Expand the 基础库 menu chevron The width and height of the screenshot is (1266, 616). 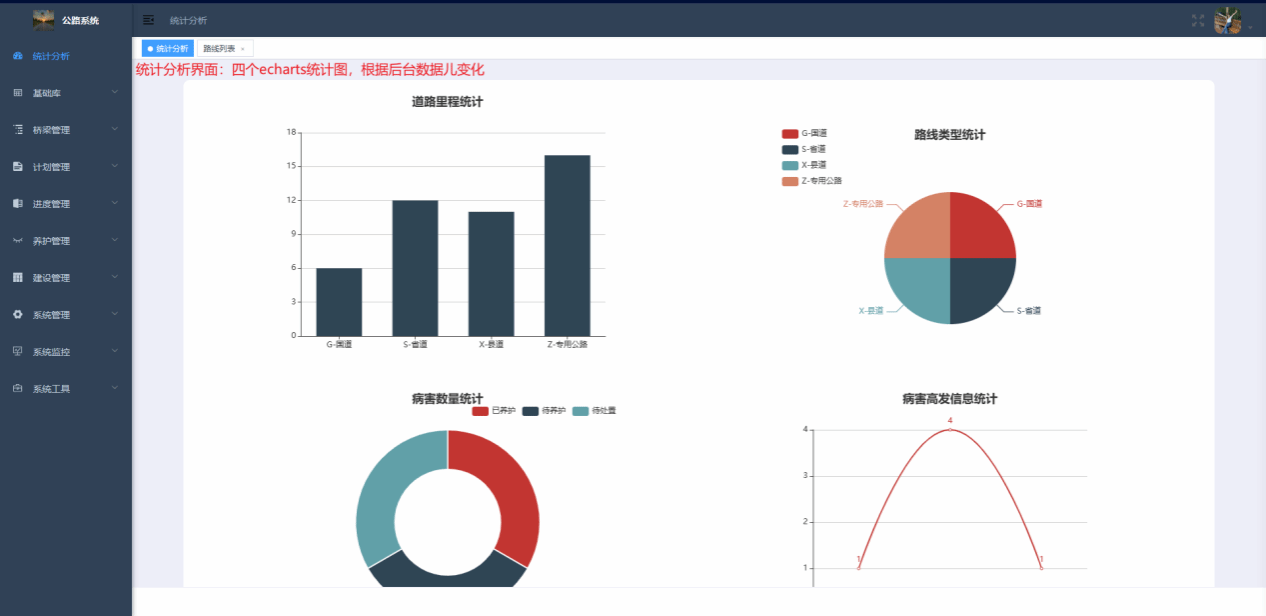pyautogui.click(x=115, y=93)
